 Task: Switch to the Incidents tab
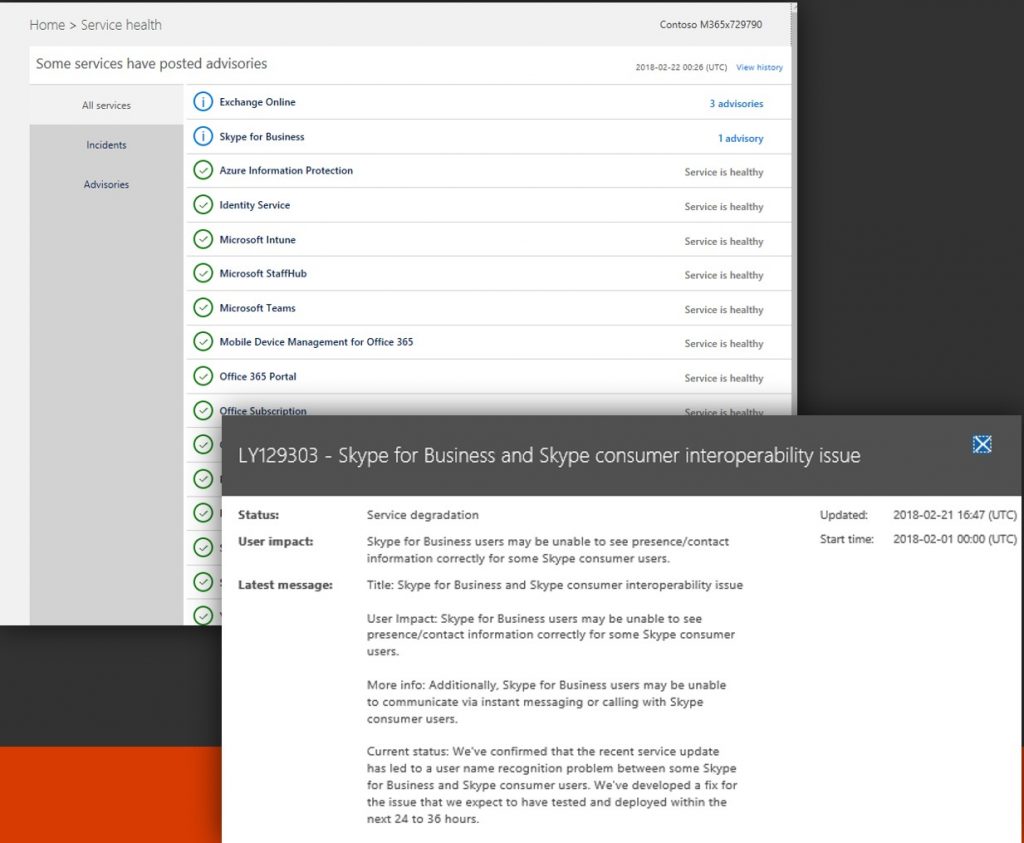click(x=106, y=145)
